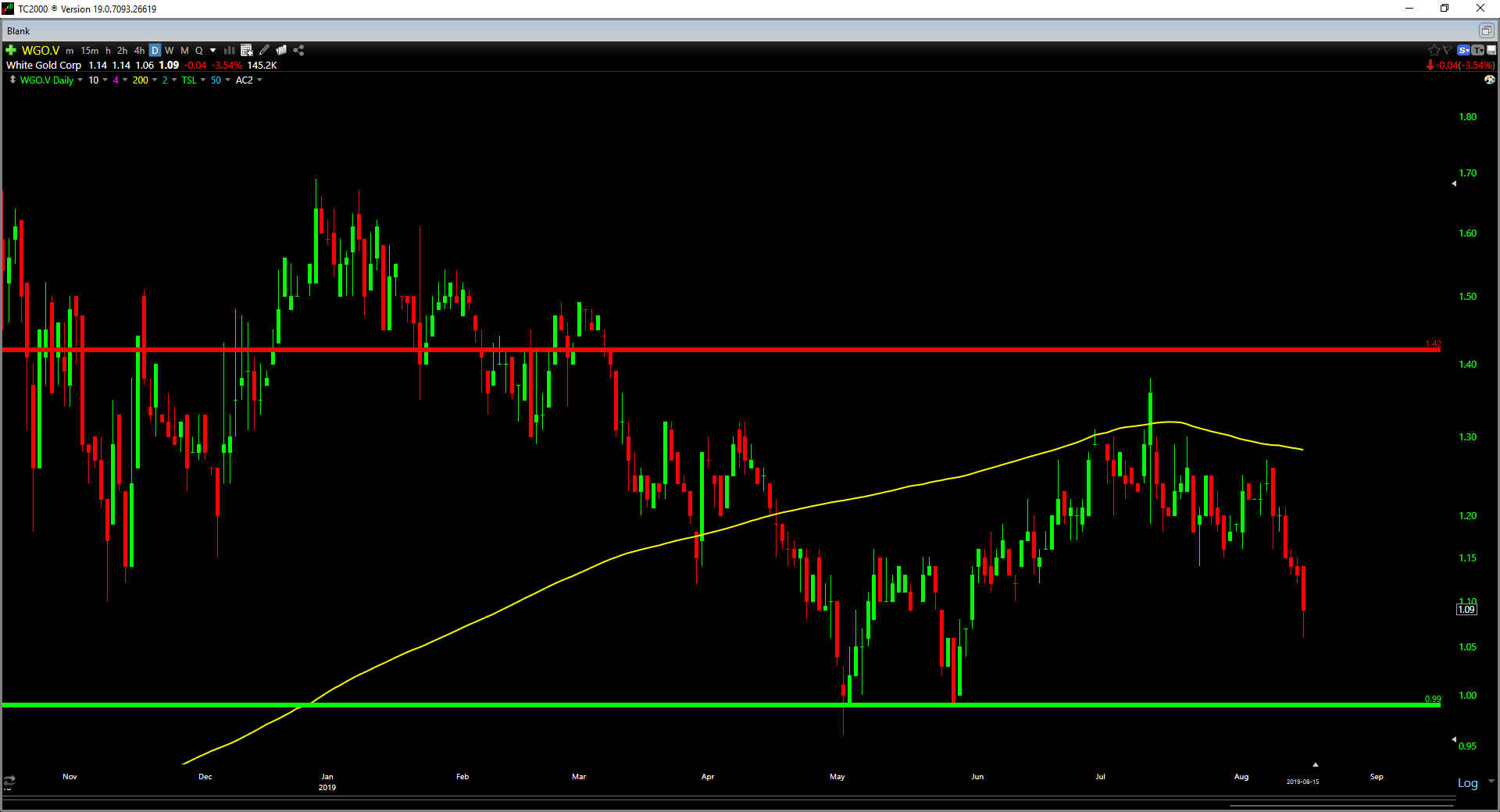Screen dimensions: 1500x812
Task: Click the small triangle marker near 1.70
Action: (1454, 183)
